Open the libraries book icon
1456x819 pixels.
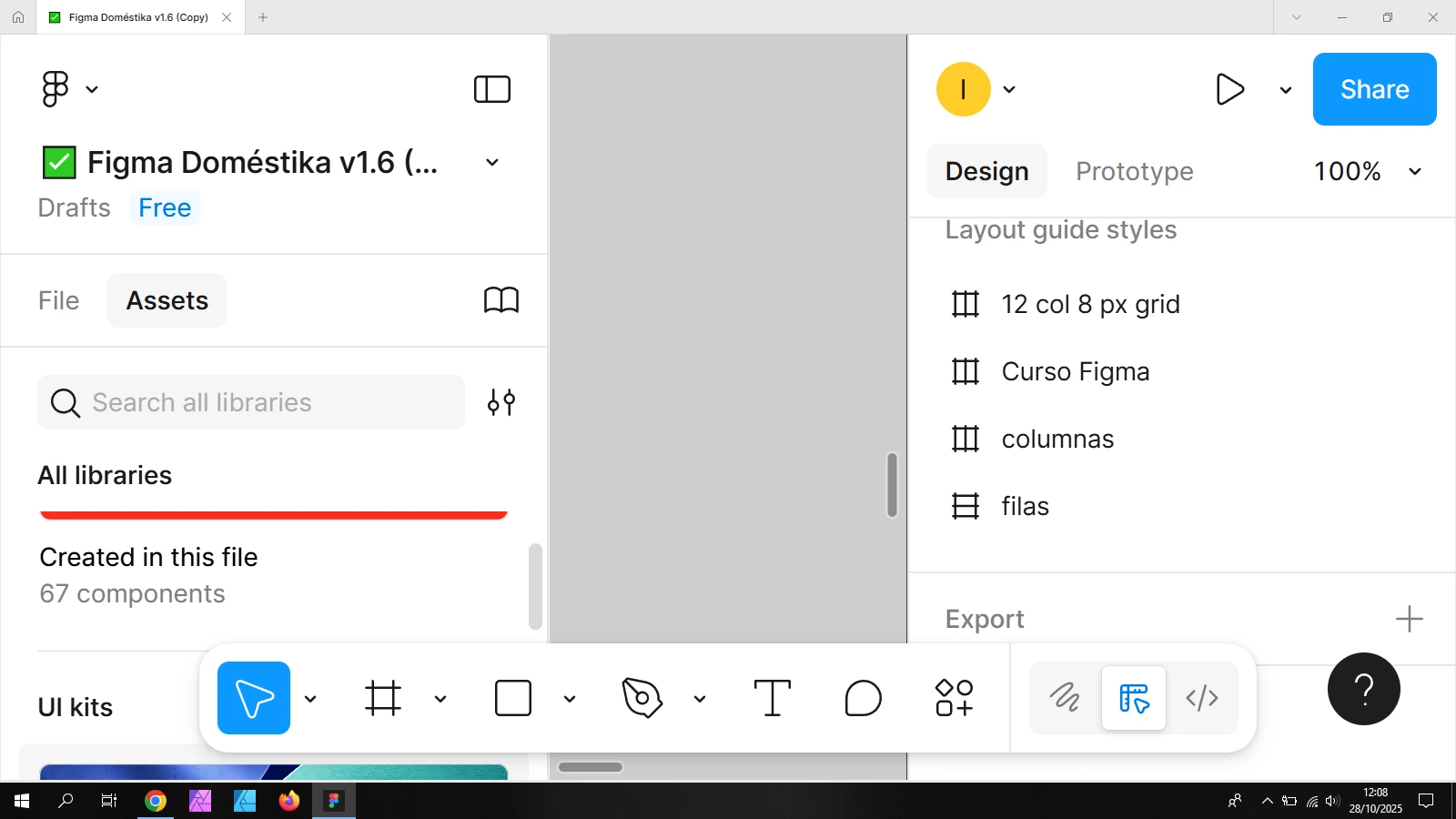pos(501,300)
